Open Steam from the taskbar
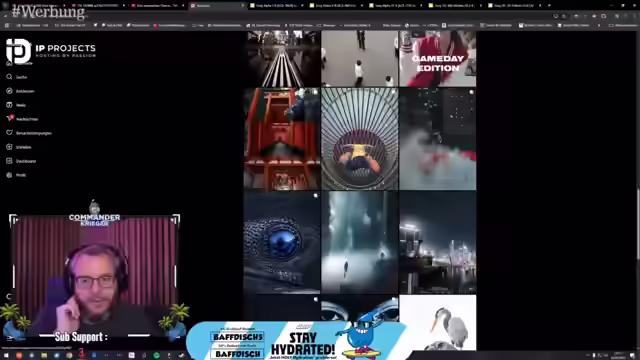 point(181,356)
